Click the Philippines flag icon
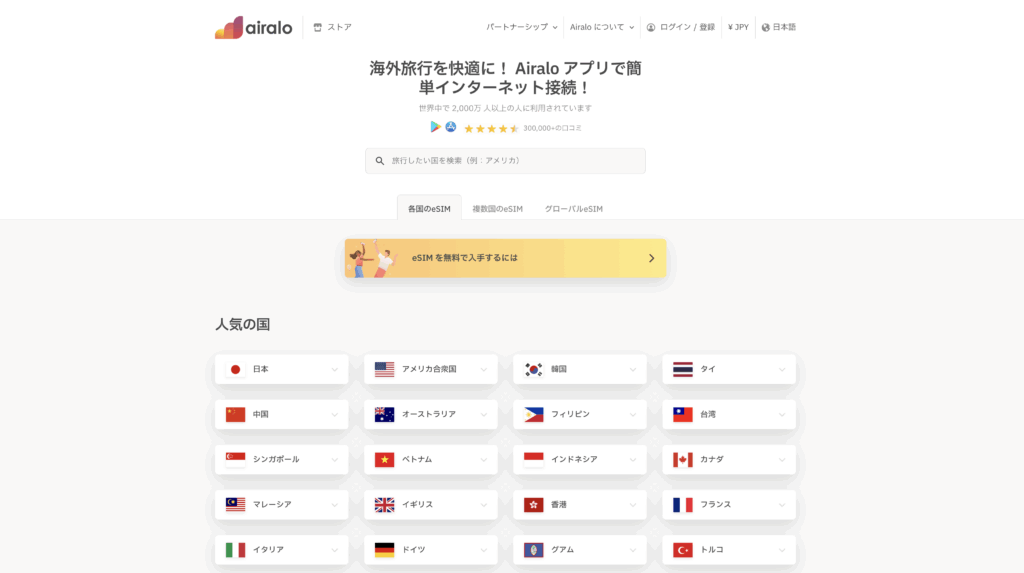This screenshot has width=1024, height=573. [534, 414]
